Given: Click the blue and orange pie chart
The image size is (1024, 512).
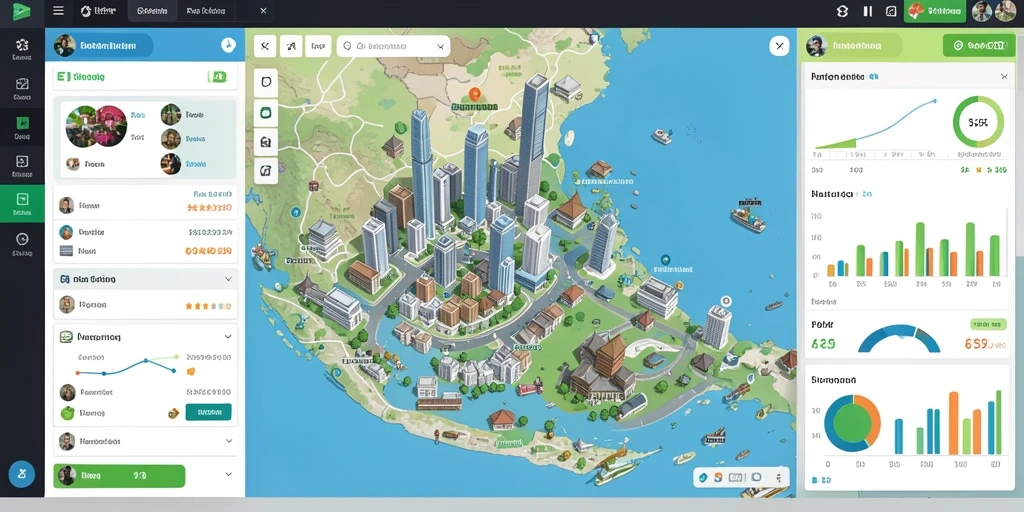Looking at the screenshot, I should pos(852,423).
